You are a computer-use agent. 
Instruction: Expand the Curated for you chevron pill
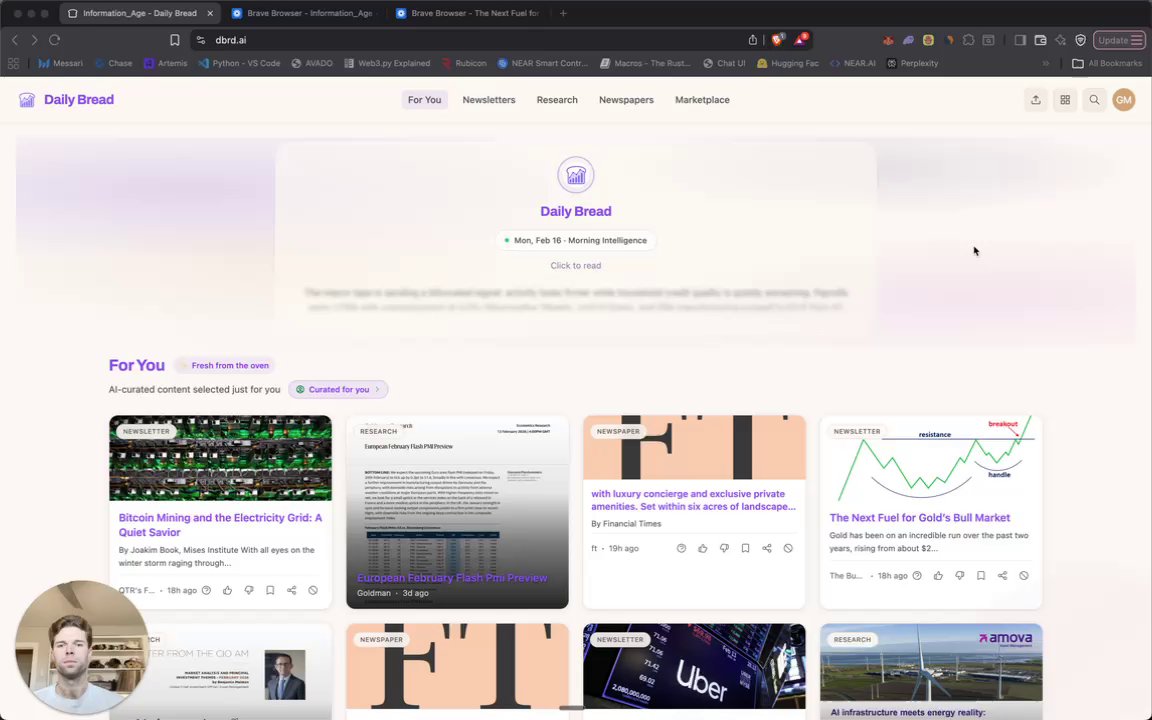(x=338, y=389)
